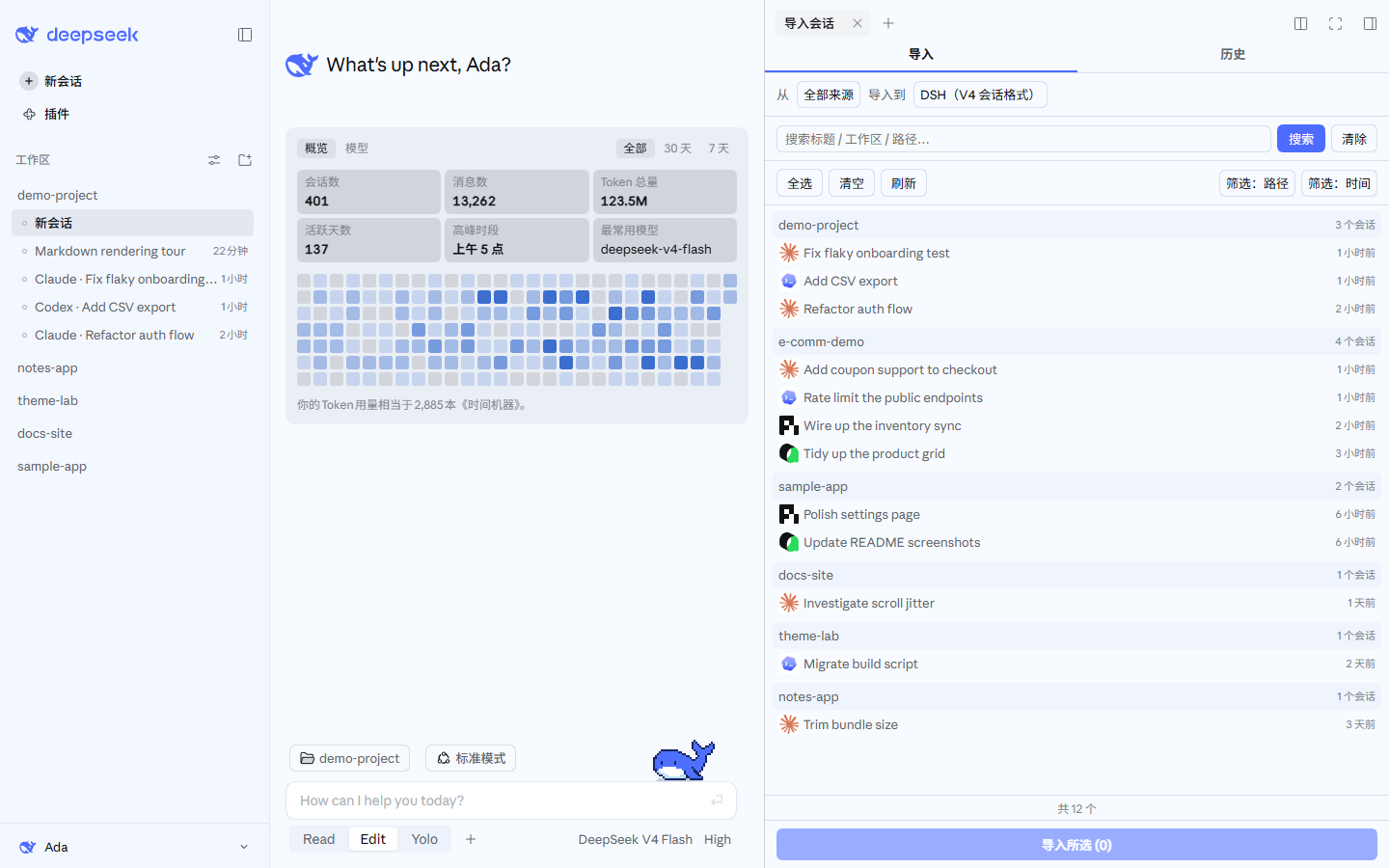Click the 清除 button
Viewport: 1389px width, 868px height.
pyautogui.click(x=1354, y=139)
